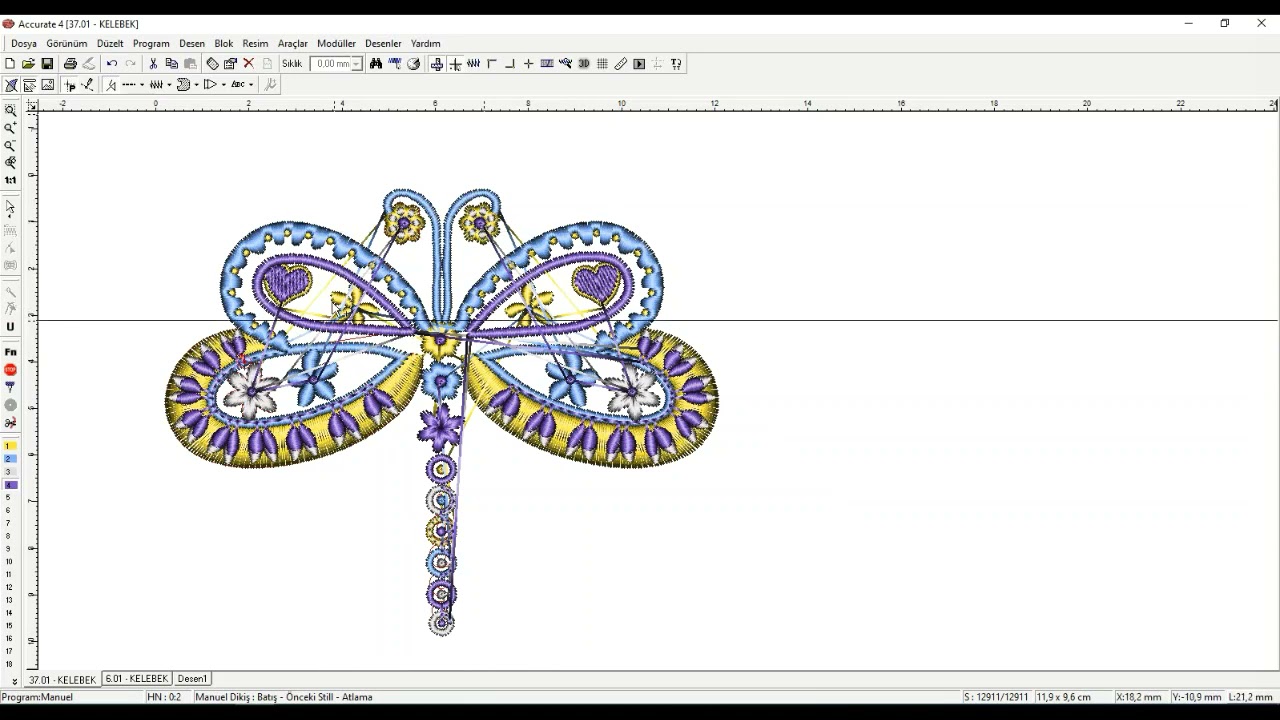1280x720 pixels.
Task: Set view to 1:1 scale
Action: tap(11, 180)
